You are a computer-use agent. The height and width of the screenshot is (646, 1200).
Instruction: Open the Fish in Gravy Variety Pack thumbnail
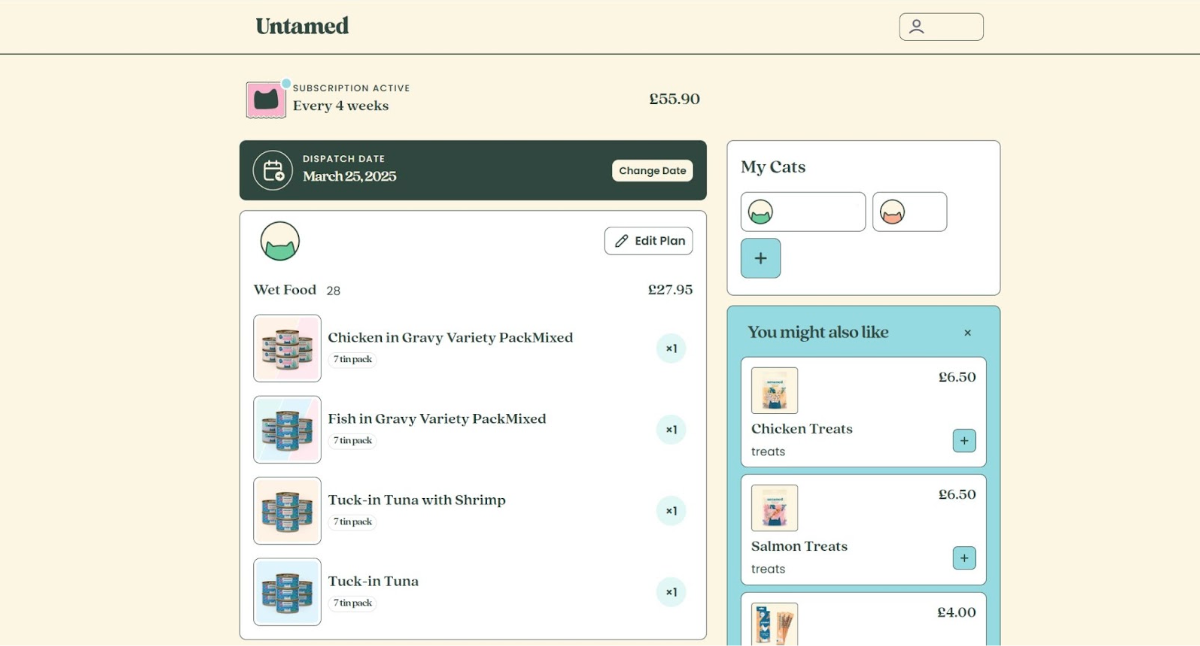287,430
